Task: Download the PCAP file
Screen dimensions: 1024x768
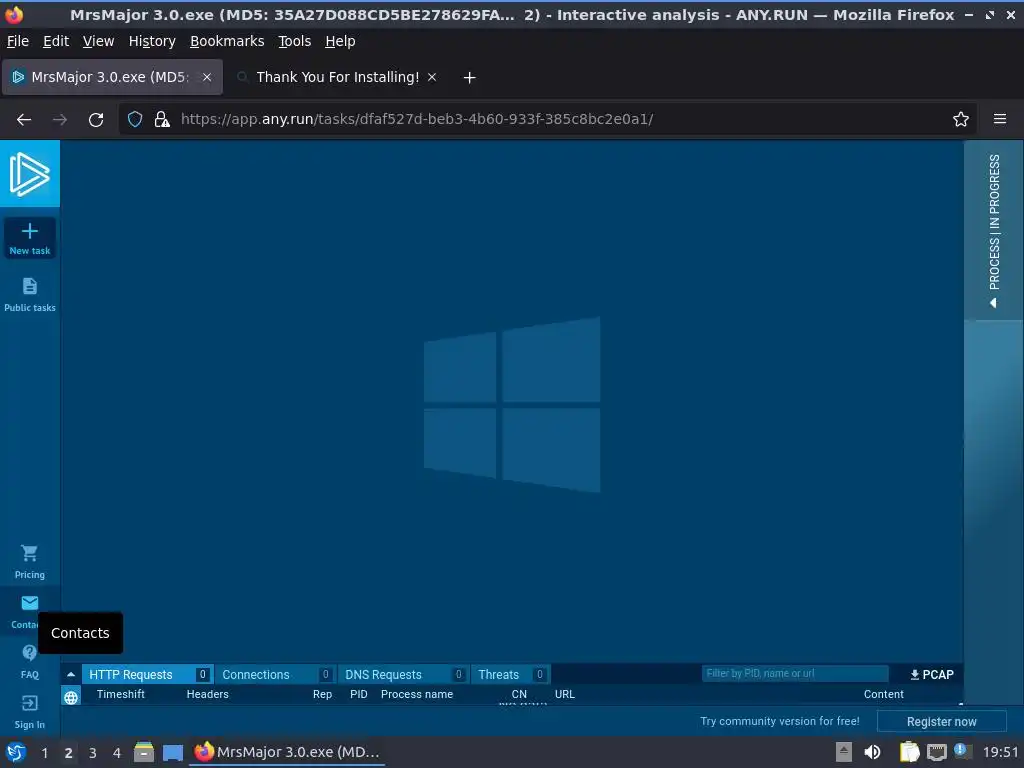Action: click(x=932, y=675)
